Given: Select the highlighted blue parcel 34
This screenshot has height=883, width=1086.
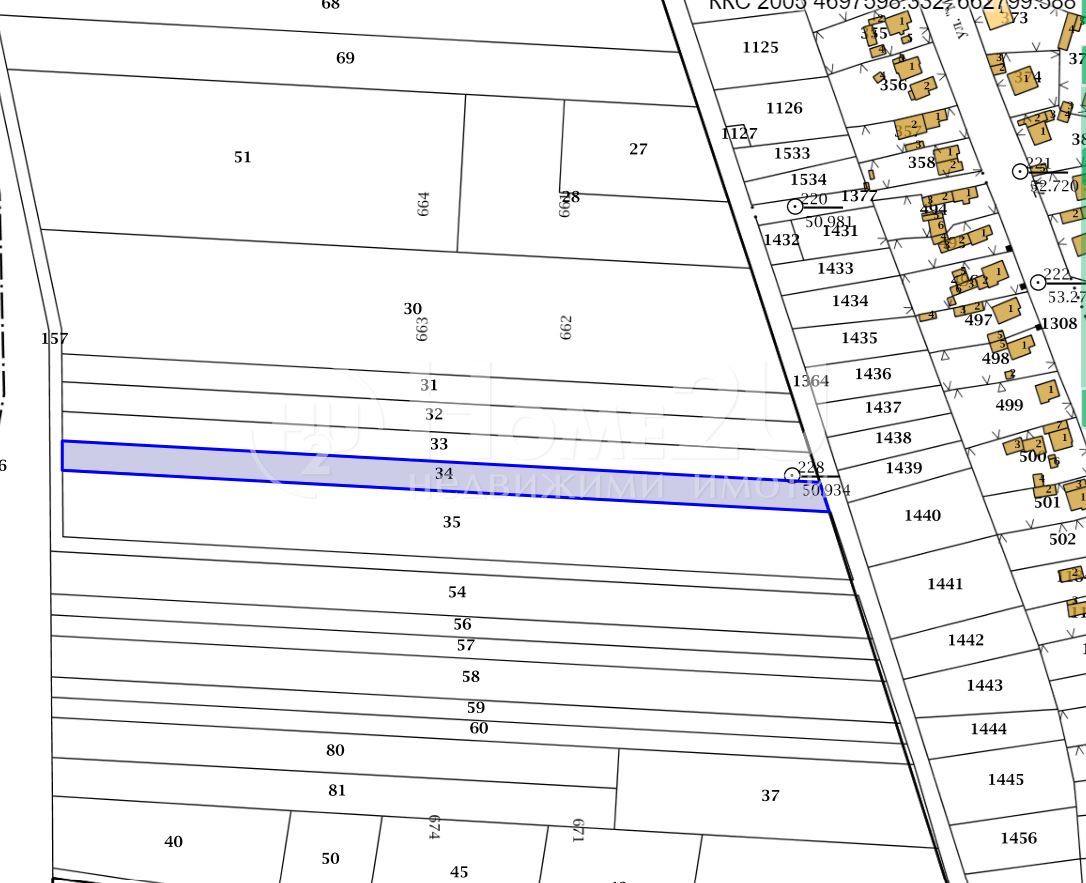Looking at the screenshot, I should coord(444,474).
